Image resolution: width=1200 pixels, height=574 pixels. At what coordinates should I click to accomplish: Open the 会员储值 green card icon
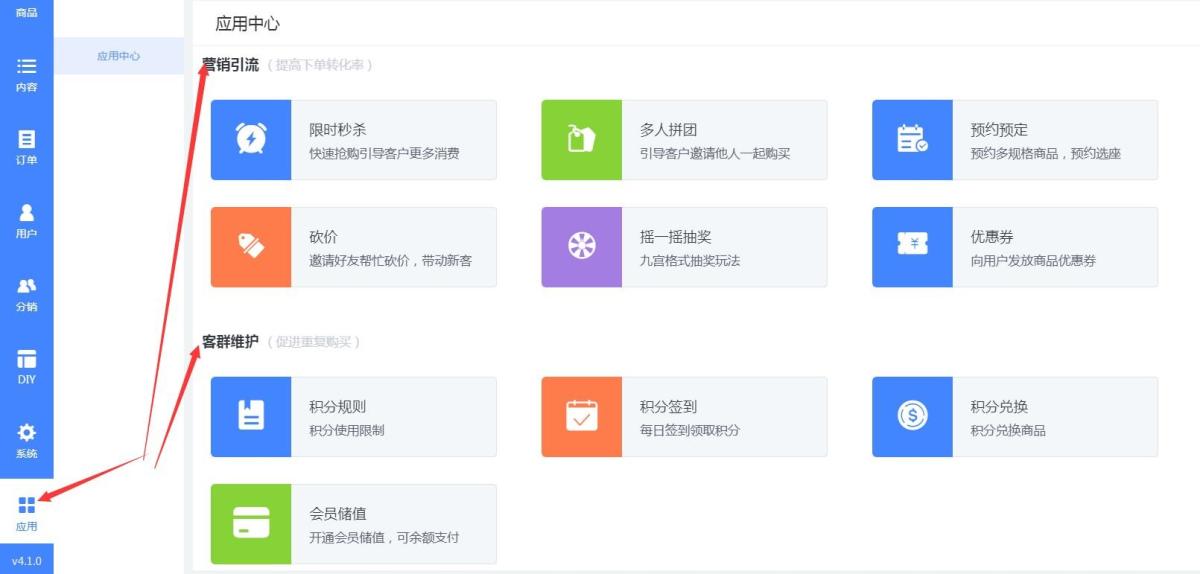tap(250, 523)
